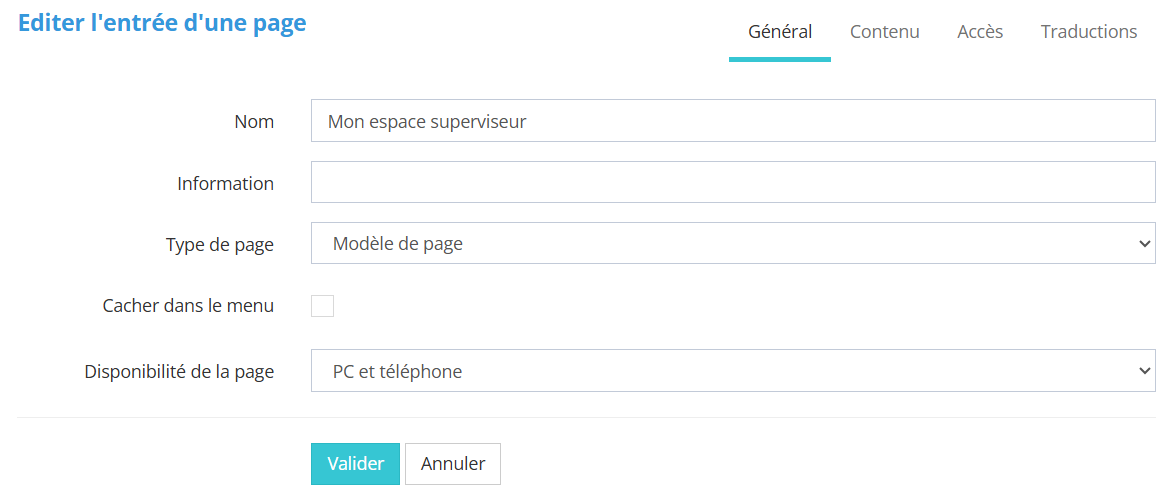Click the chevron arrow beside PC et téléphone
The width and height of the screenshot is (1171, 492).
point(1145,372)
